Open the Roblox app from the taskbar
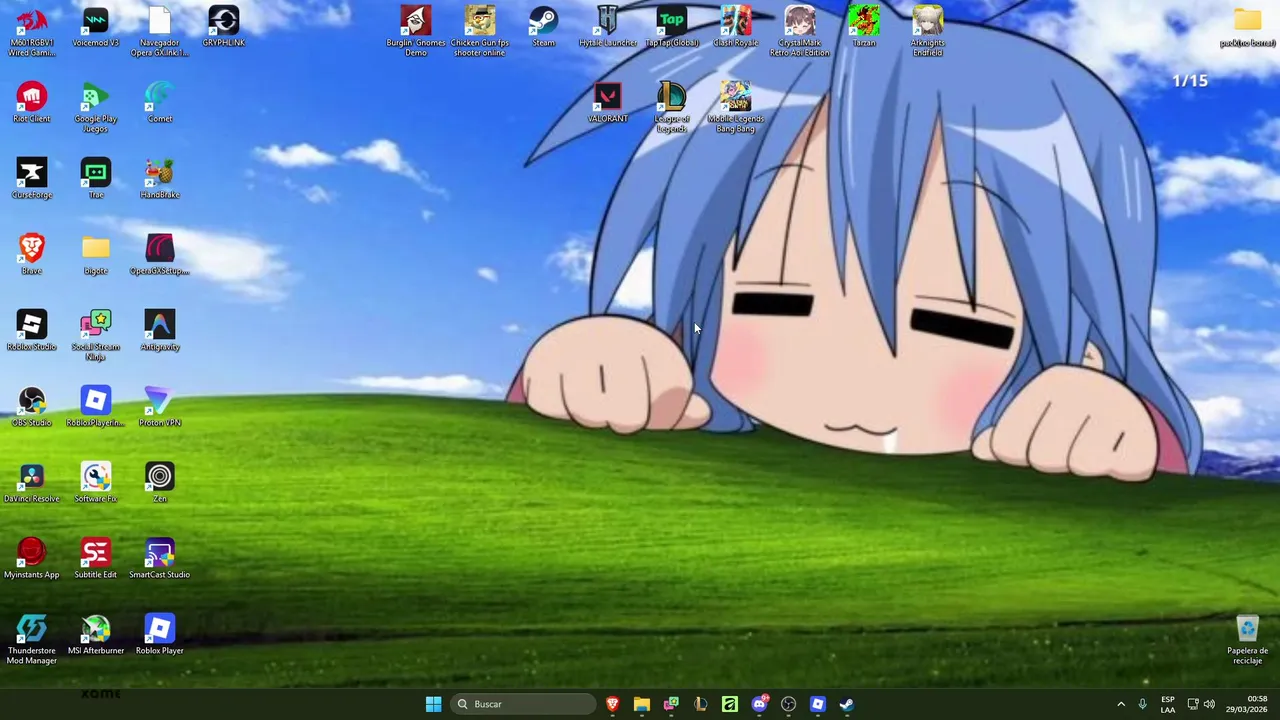The height and width of the screenshot is (720, 1280). 817,704
